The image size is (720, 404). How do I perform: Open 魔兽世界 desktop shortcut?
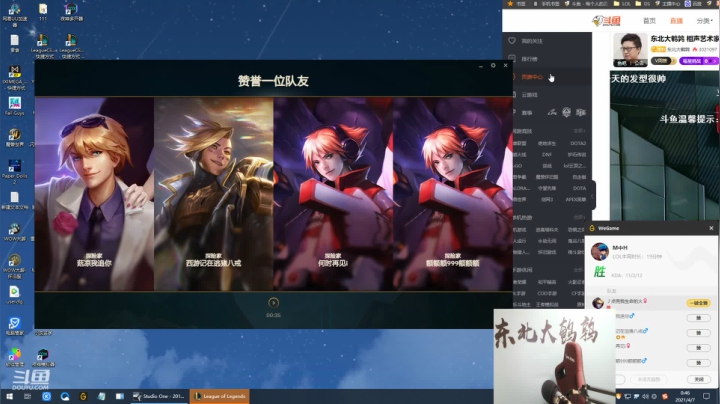[x=15, y=138]
